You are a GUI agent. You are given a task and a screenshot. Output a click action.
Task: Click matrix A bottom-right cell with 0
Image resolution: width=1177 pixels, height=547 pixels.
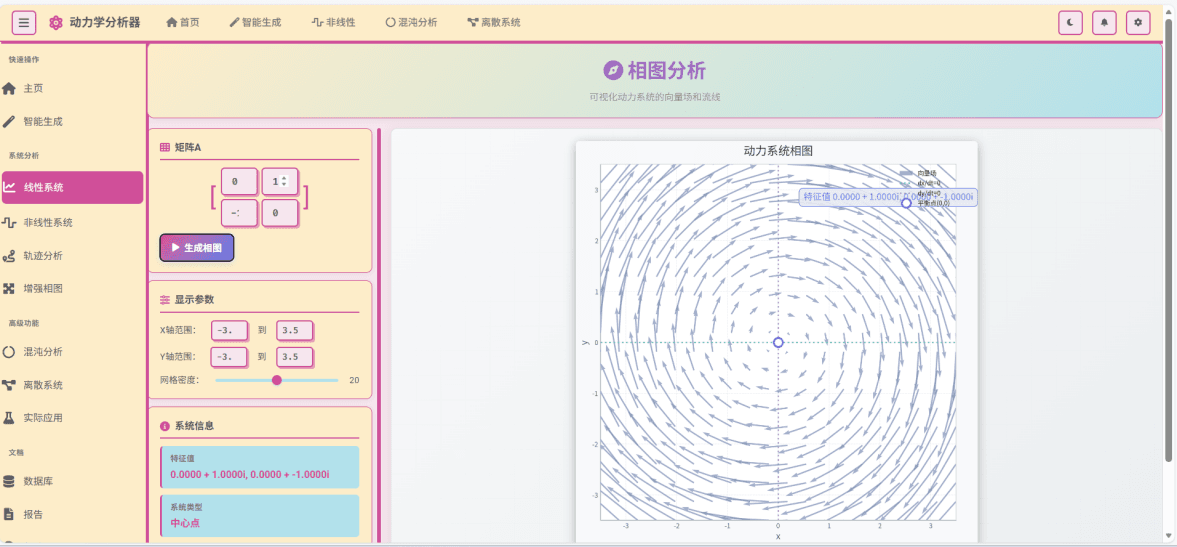coord(280,213)
